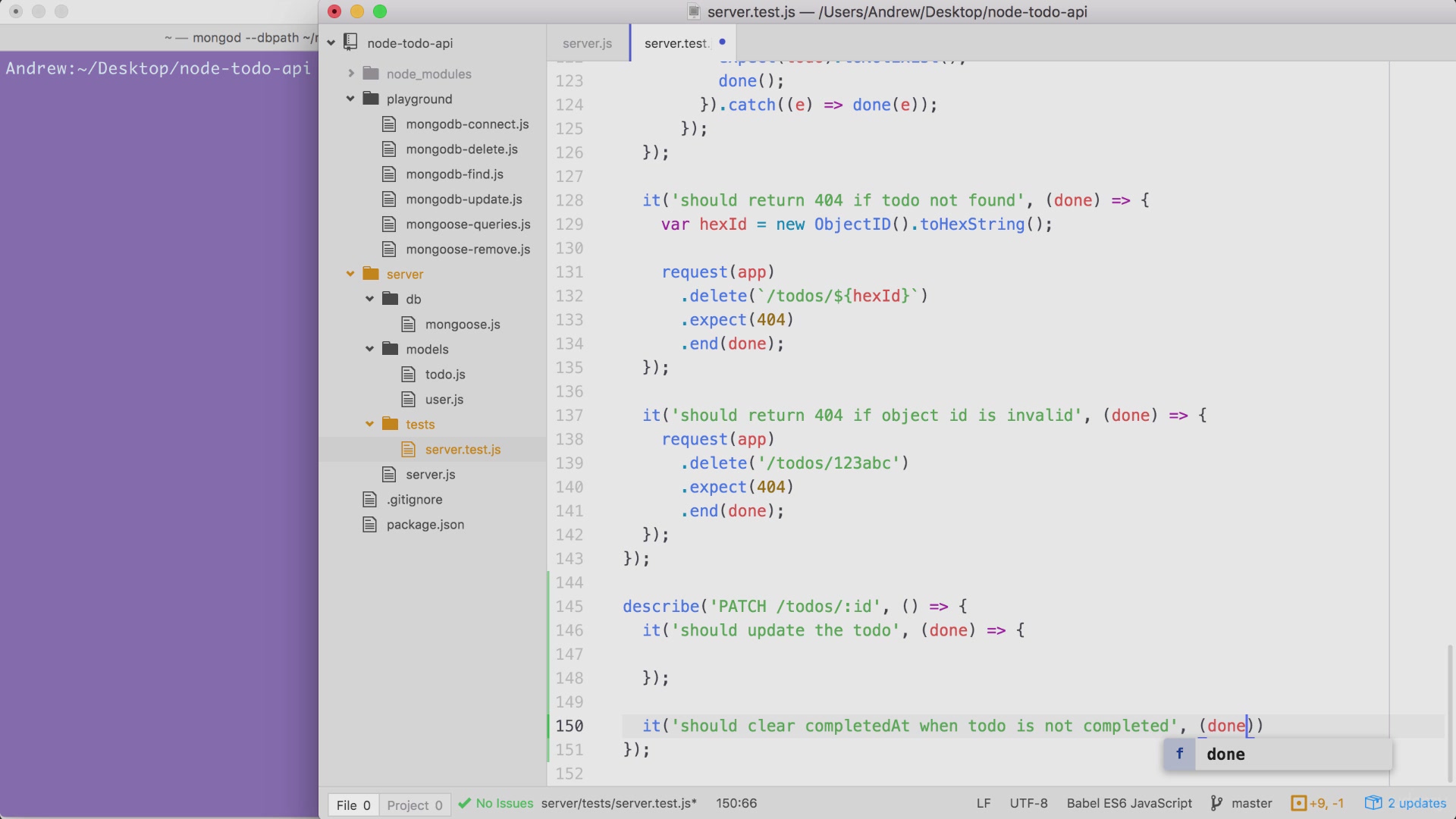The image size is (1456, 819).
Task: Click git diff modified icon
Action: pyautogui.click(x=1298, y=803)
